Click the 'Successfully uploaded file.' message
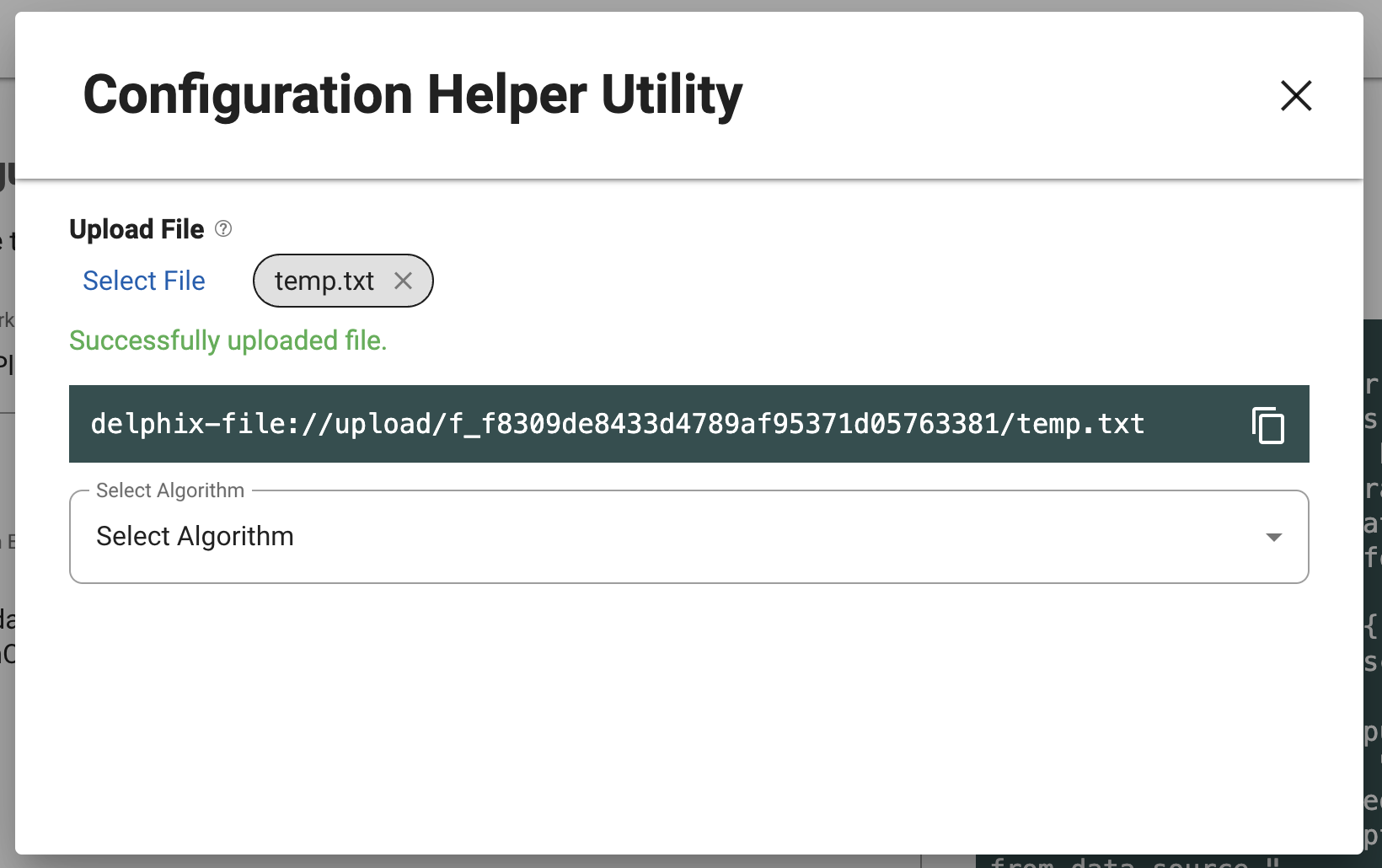 (x=228, y=340)
